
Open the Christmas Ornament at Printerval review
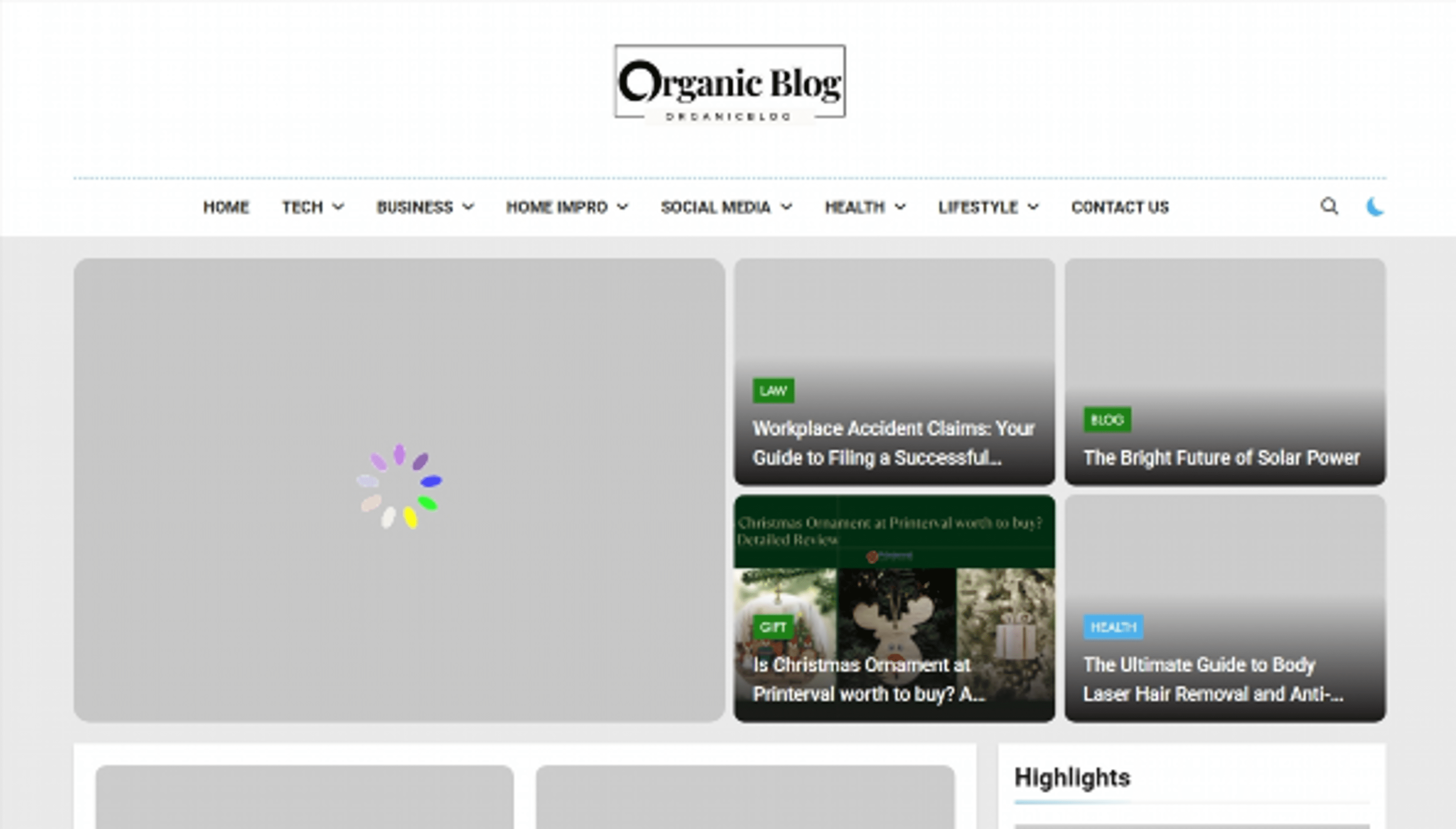click(861, 679)
